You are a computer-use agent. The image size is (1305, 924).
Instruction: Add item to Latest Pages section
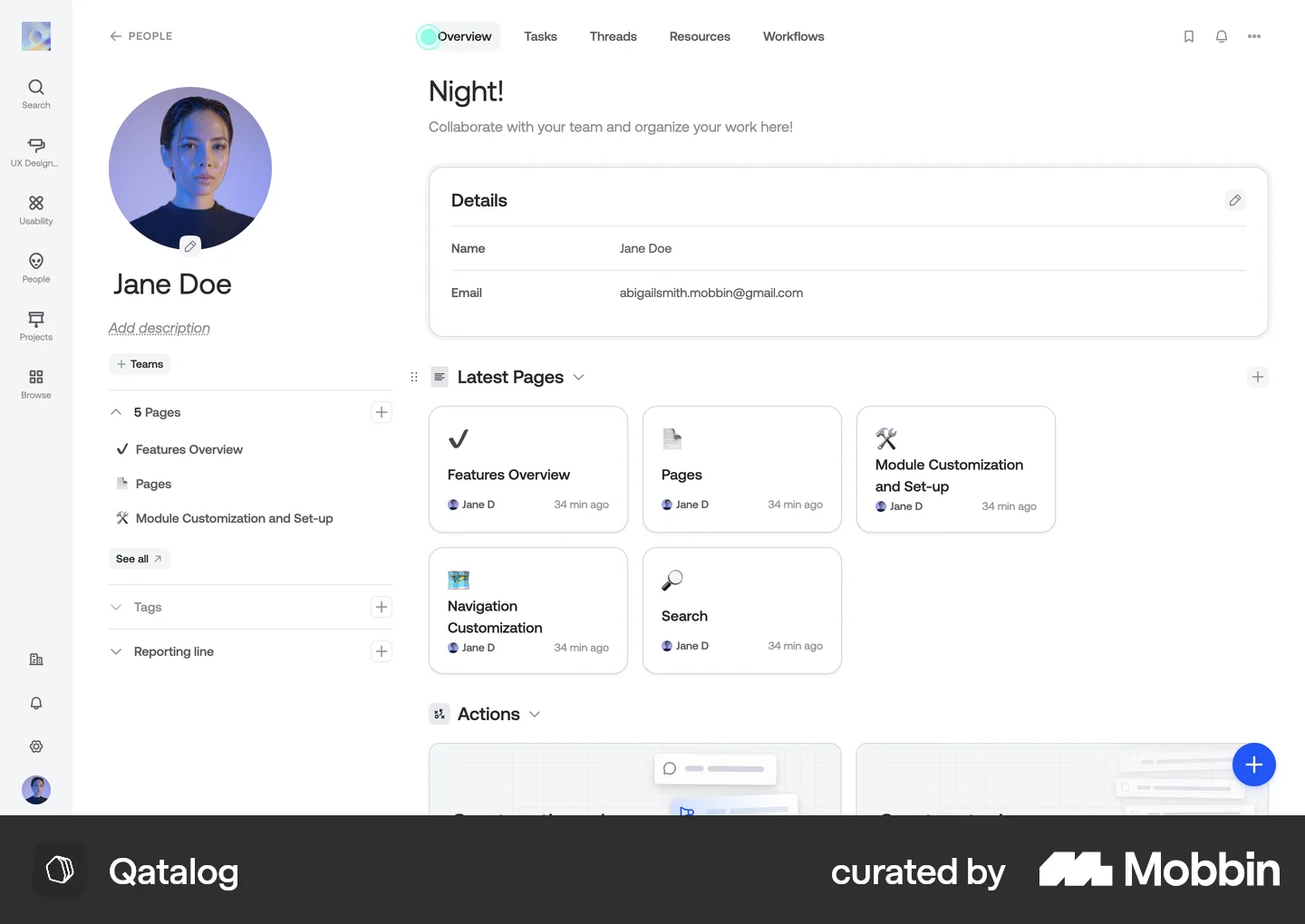click(x=1258, y=377)
